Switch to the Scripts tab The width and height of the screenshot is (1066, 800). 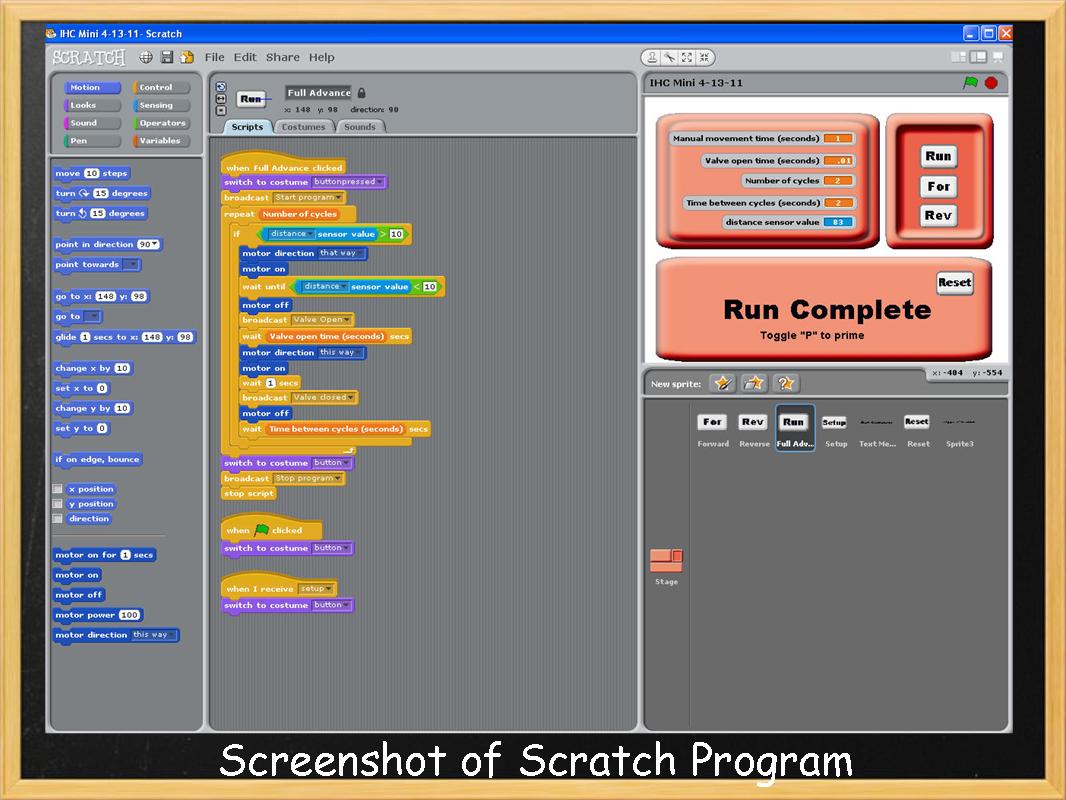tap(247, 126)
